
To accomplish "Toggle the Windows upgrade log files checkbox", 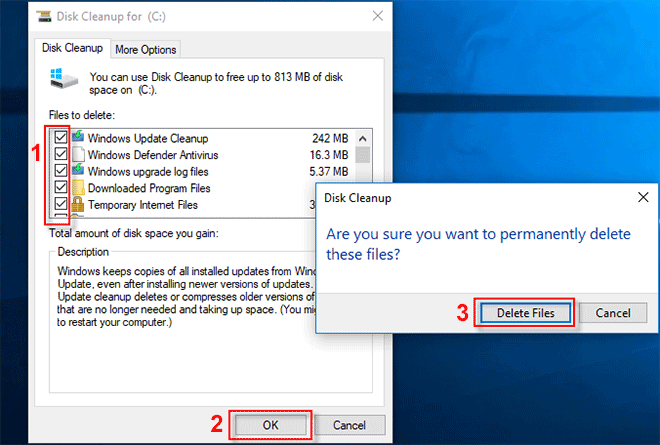I will pos(61,171).
